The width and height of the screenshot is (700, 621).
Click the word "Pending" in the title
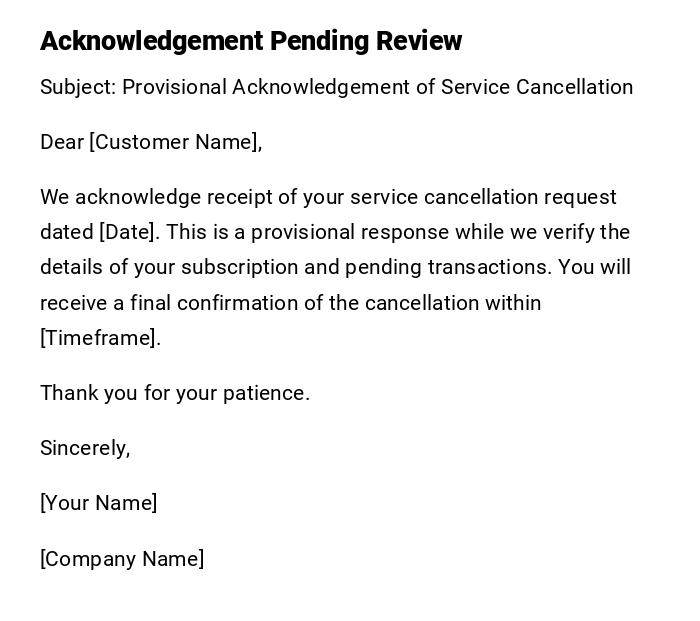[x=319, y=41]
